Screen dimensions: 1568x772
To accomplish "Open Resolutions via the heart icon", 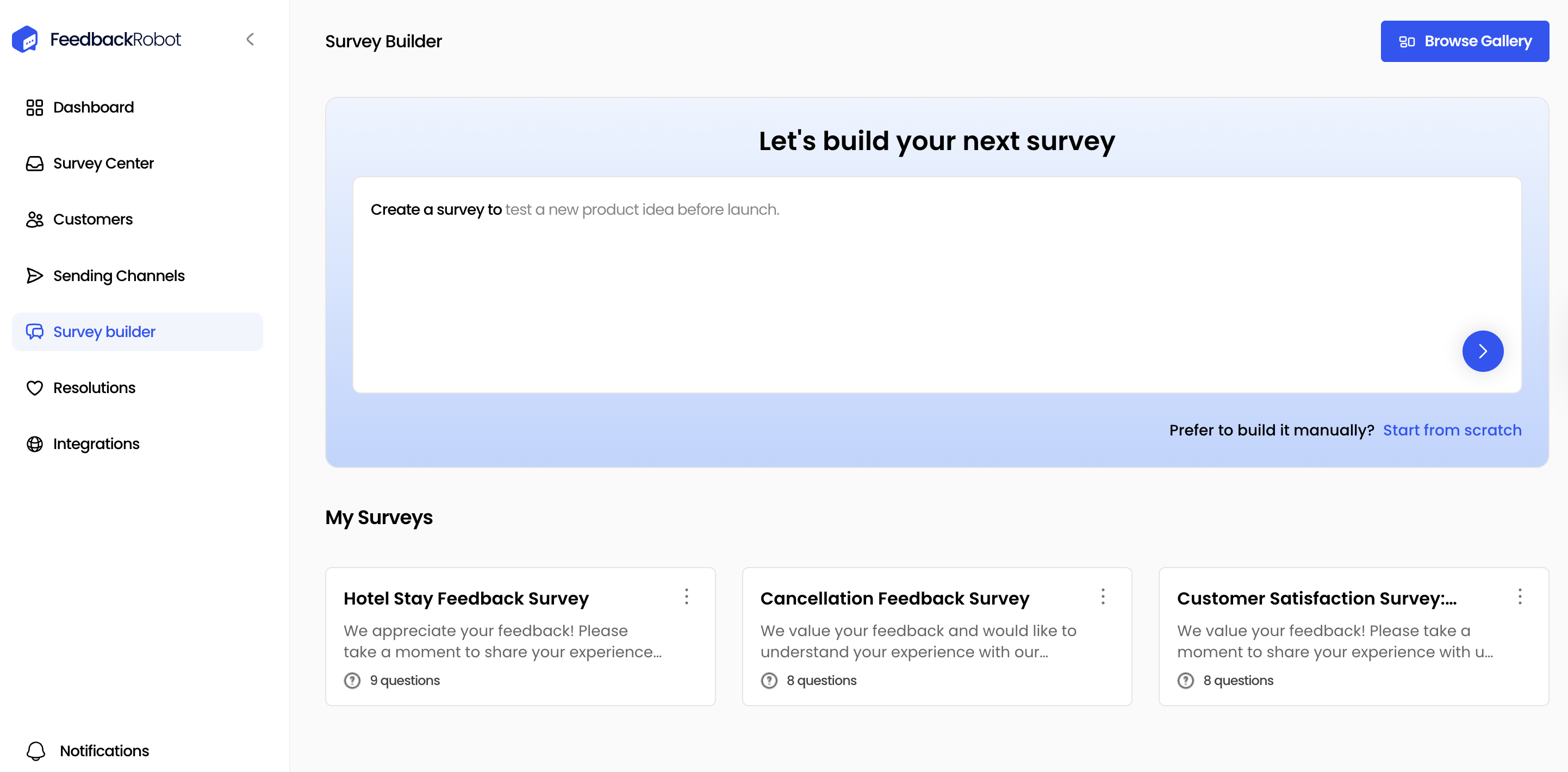I will pyautogui.click(x=35, y=388).
